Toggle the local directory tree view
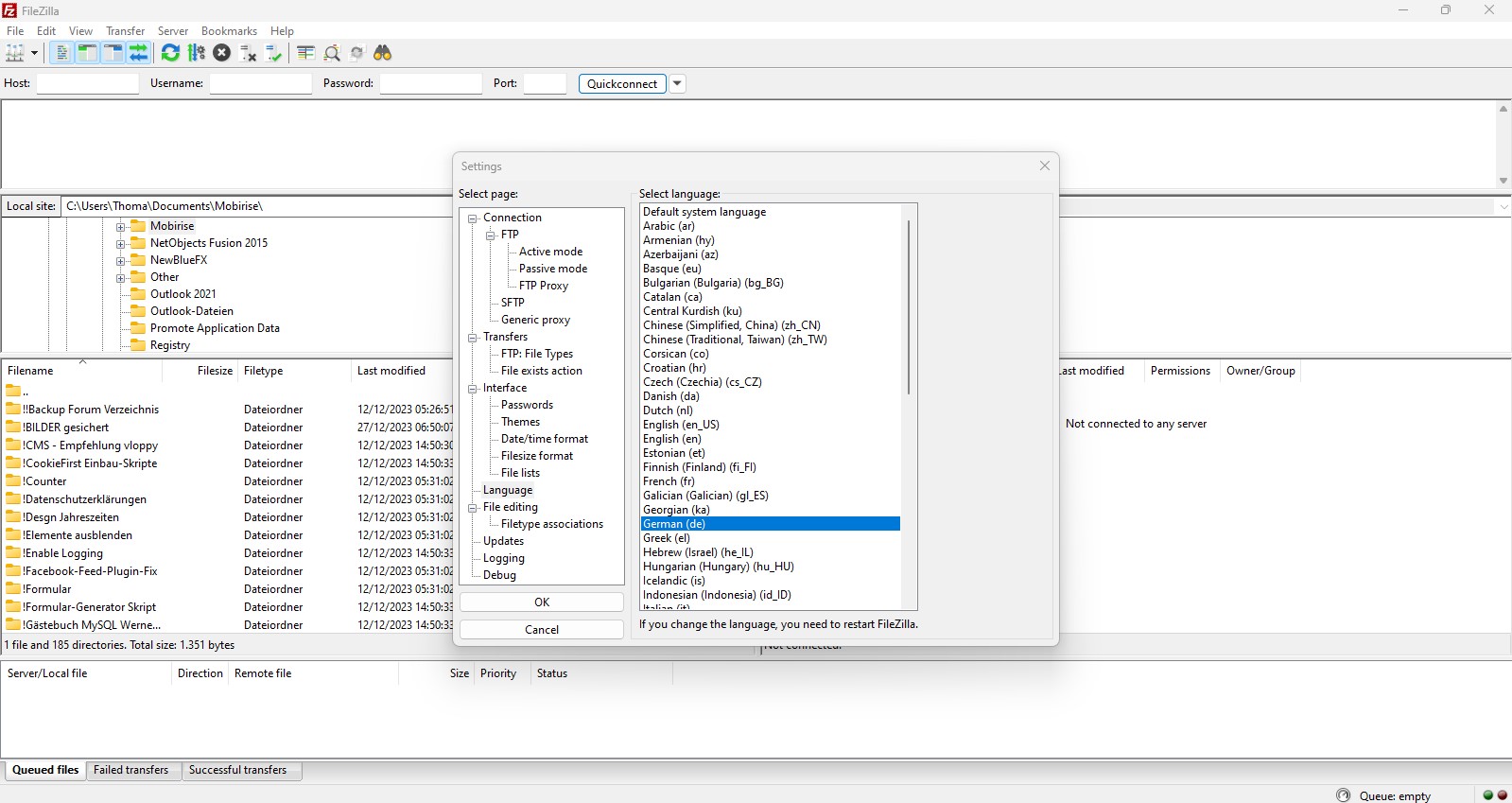This screenshot has height=803, width=1512. (87, 53)
